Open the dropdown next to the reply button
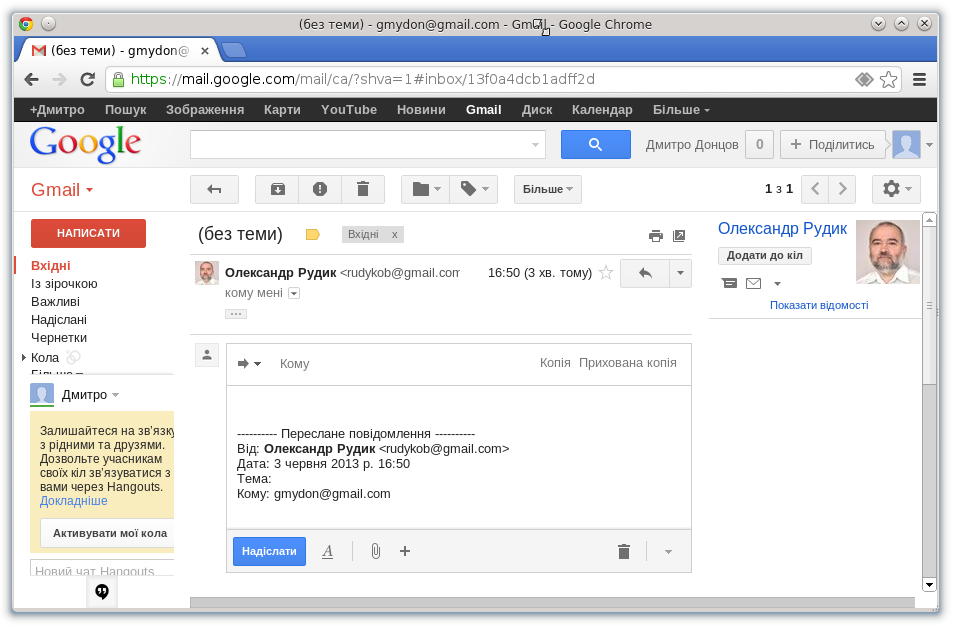Viewport: 953px width, 627px height. tap(680, 273)
